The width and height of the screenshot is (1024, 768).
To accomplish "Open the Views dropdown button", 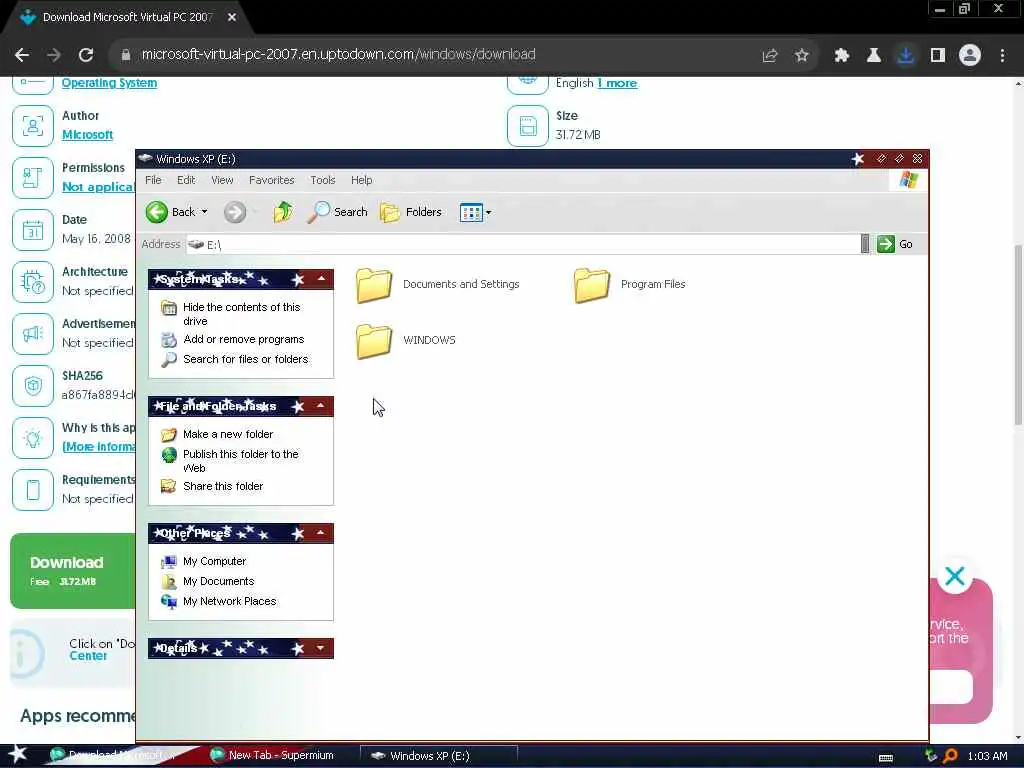I will click(475, 212).
